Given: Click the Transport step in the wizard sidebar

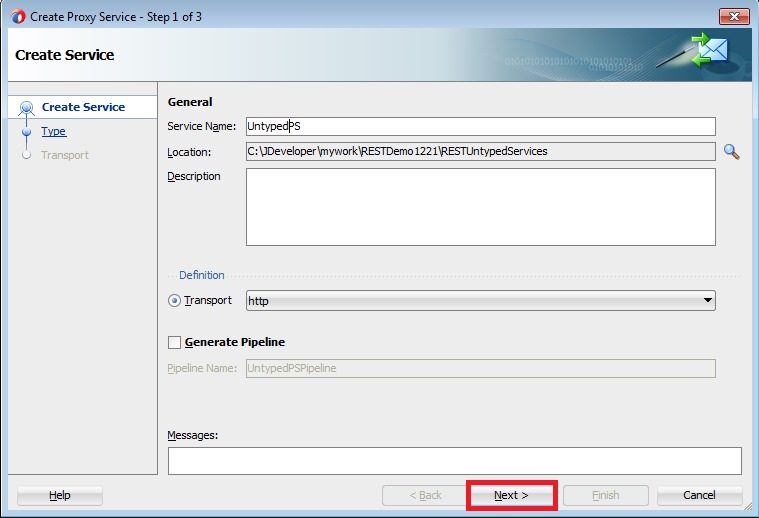Looking at the screenshot, I should 64,155.
